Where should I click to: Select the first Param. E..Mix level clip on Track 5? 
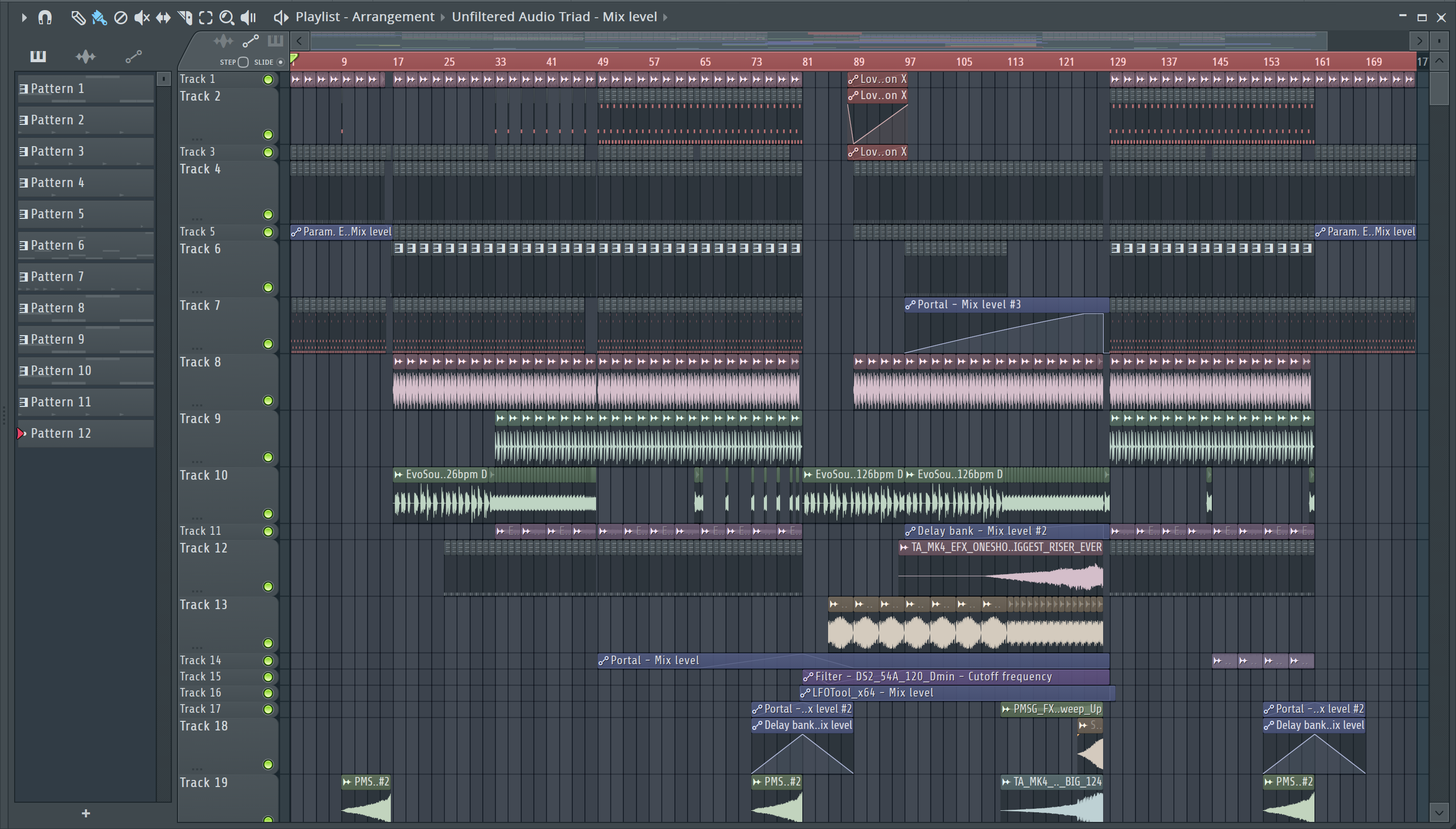click(341, 232)
